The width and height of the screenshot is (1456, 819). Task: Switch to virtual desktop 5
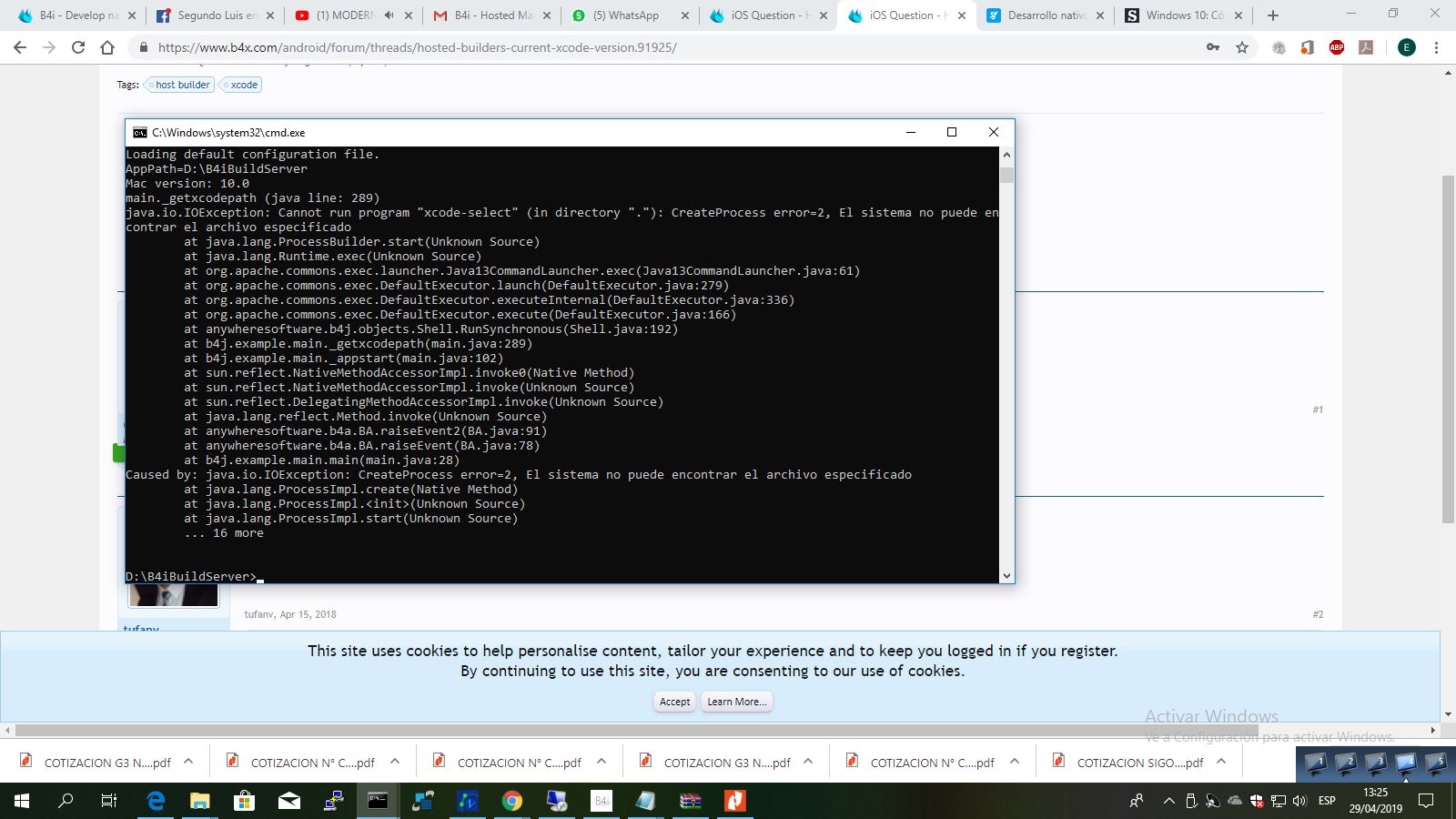pos(1436,763)
